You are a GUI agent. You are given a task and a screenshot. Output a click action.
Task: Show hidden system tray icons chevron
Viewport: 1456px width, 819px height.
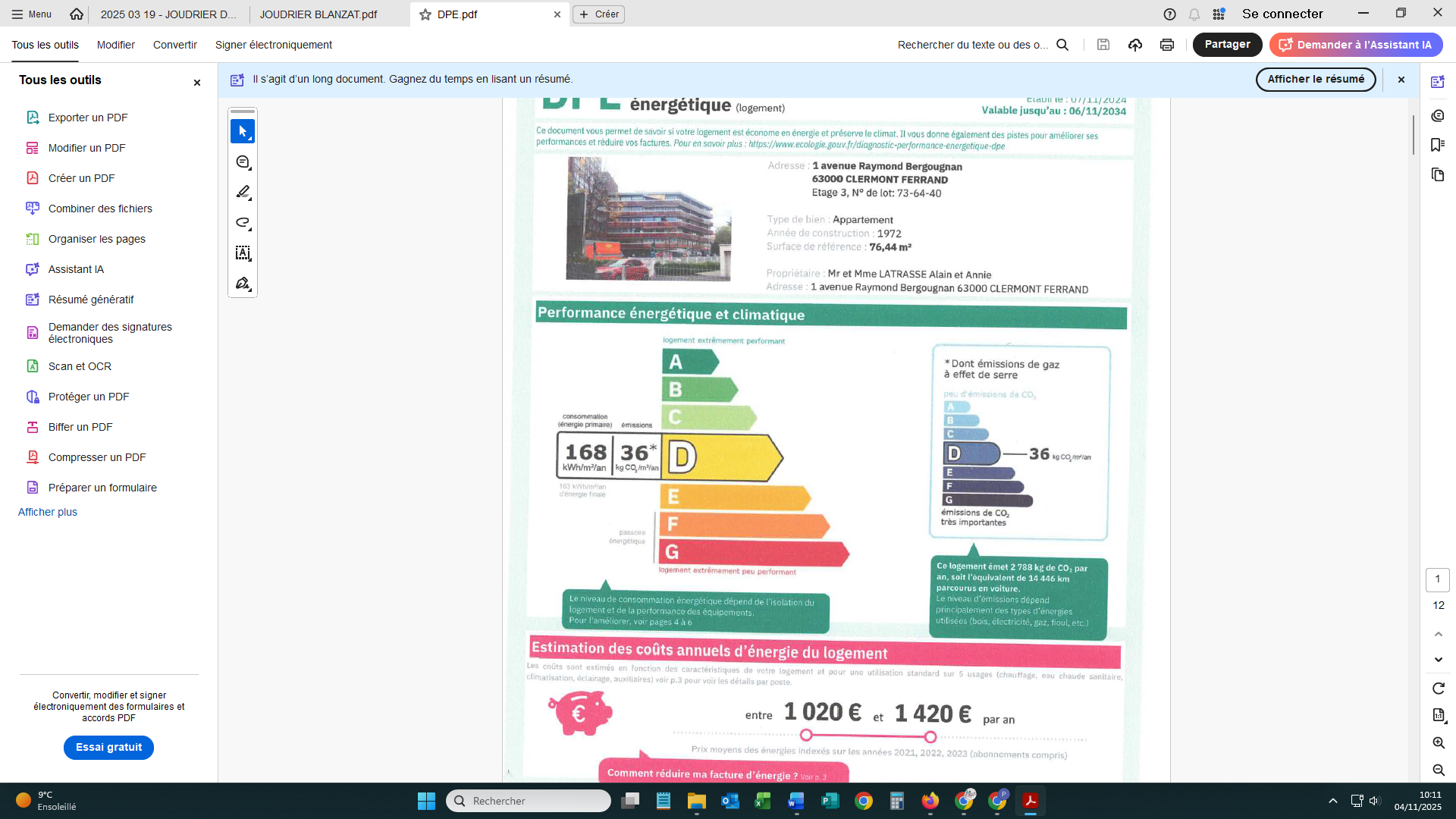point(1332,801)
